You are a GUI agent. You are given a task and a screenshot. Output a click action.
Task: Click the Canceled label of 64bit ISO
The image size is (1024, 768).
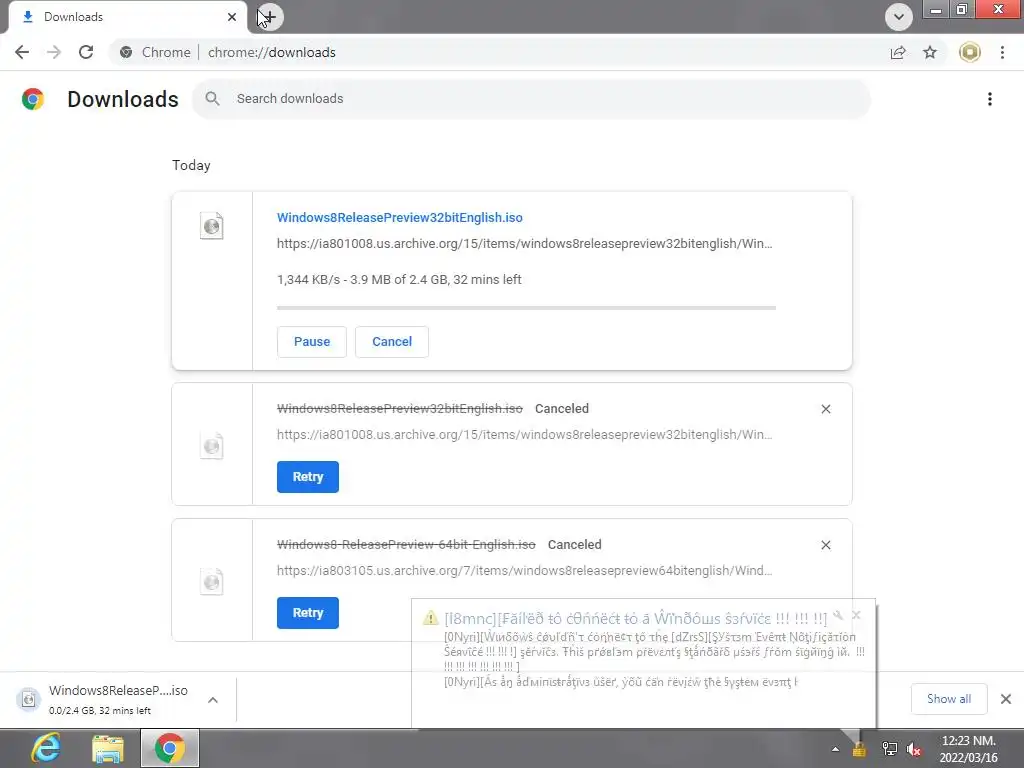click(575, 545)
